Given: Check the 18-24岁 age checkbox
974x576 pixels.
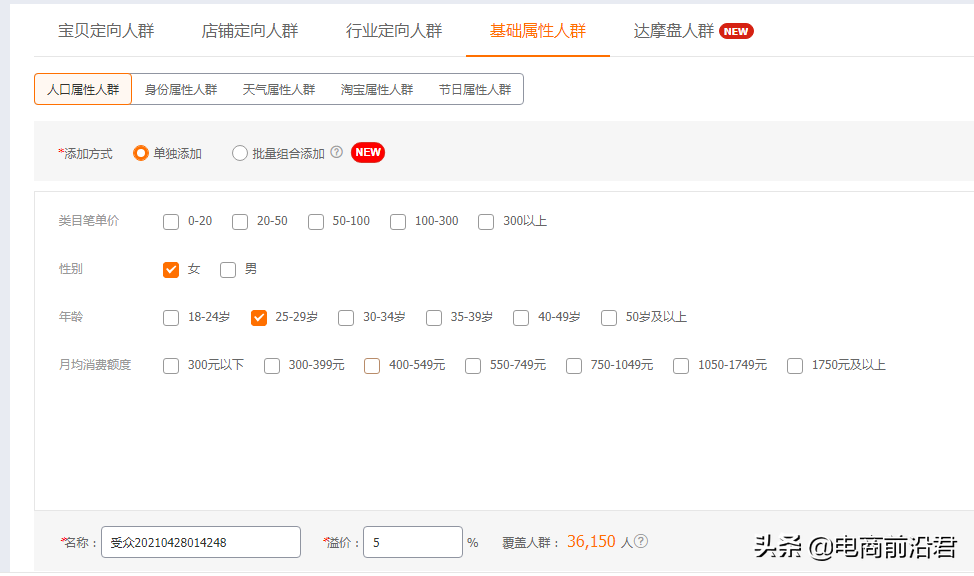Looking at the screenshot, I should (x=171, y=317).
